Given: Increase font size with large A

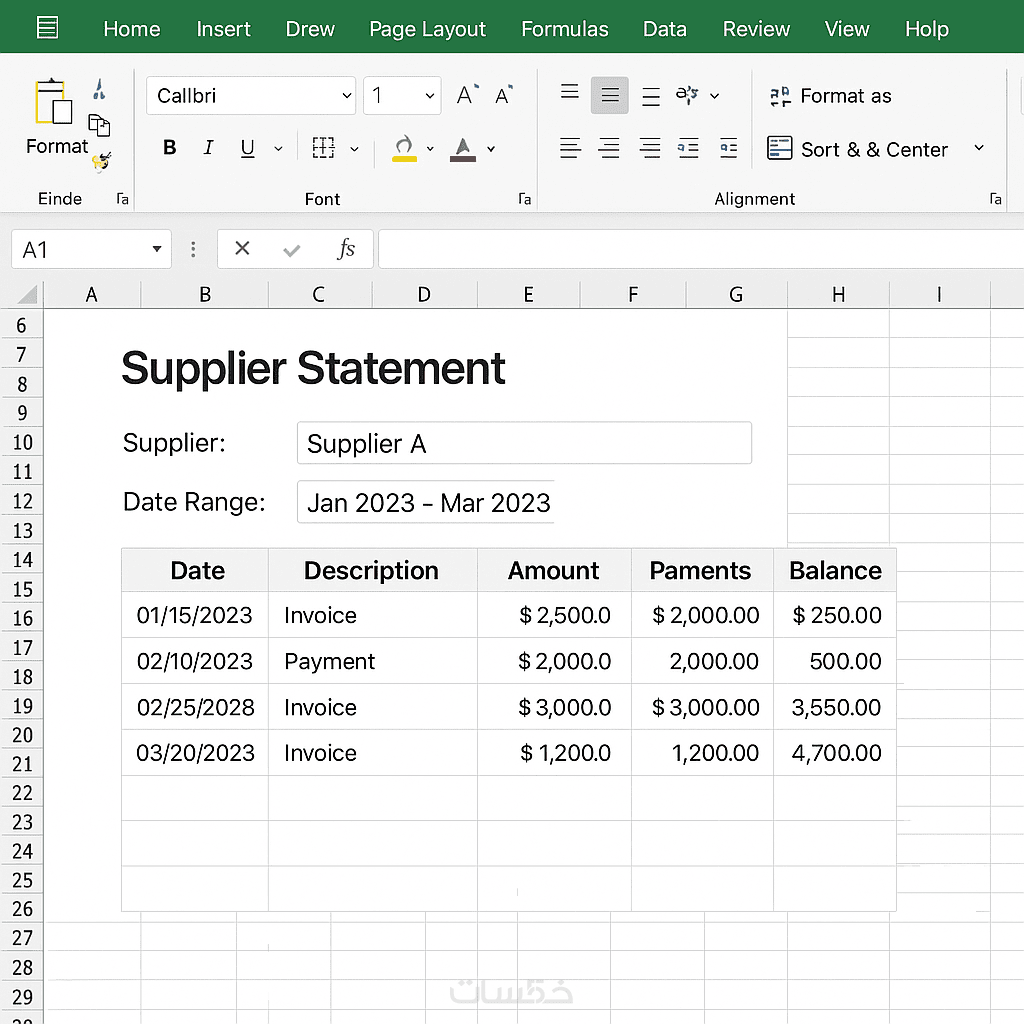Looking at the screenshot, I should (467, 95).
